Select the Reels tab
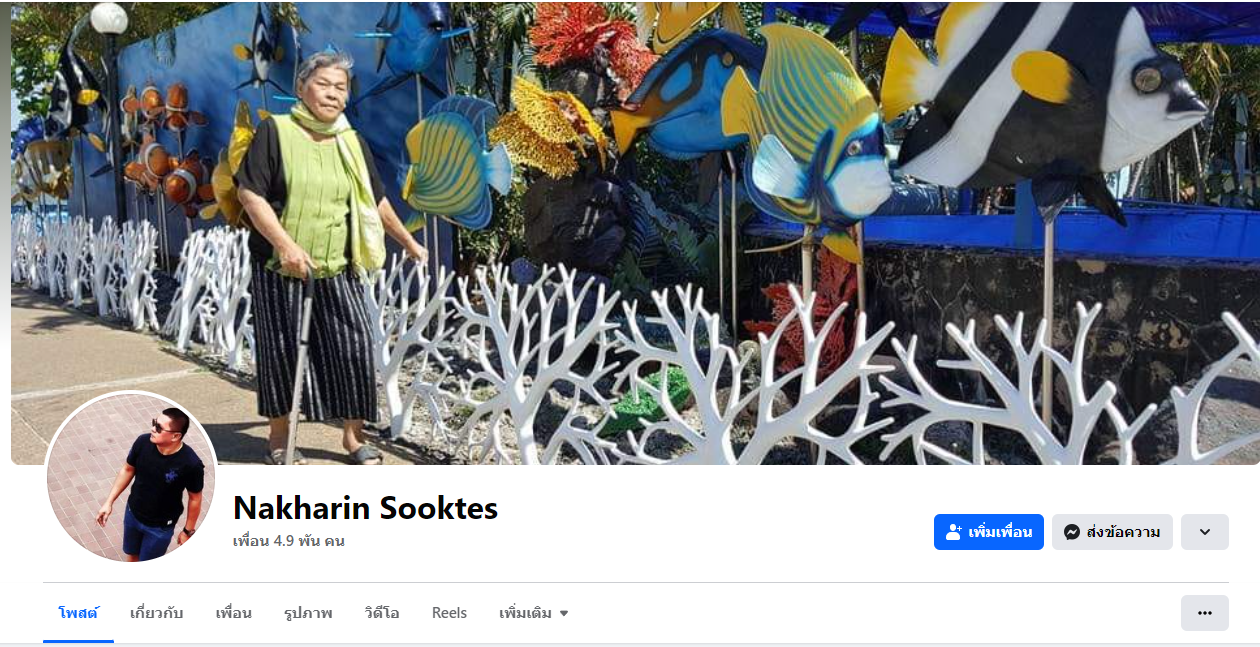Viewport: 1260px width, 647px height. point(449,613)
